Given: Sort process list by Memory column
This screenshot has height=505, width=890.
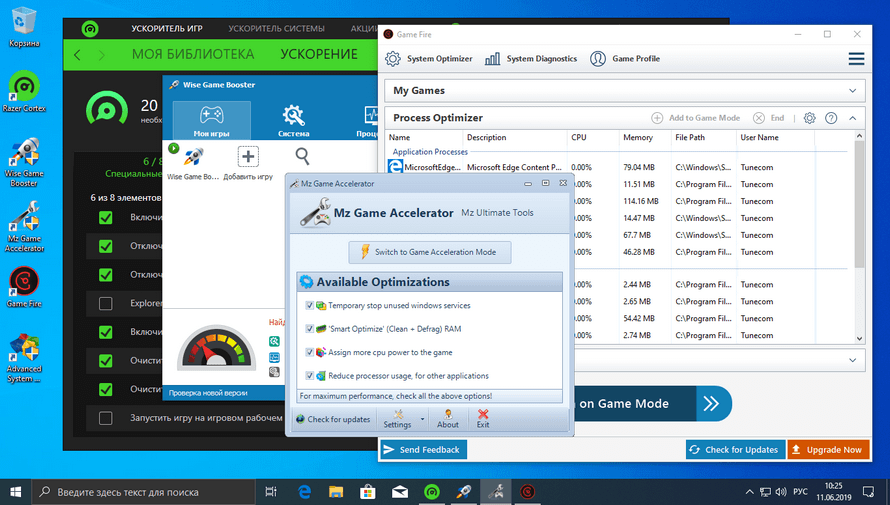Looking at the screenshot, I should [638, 137].
